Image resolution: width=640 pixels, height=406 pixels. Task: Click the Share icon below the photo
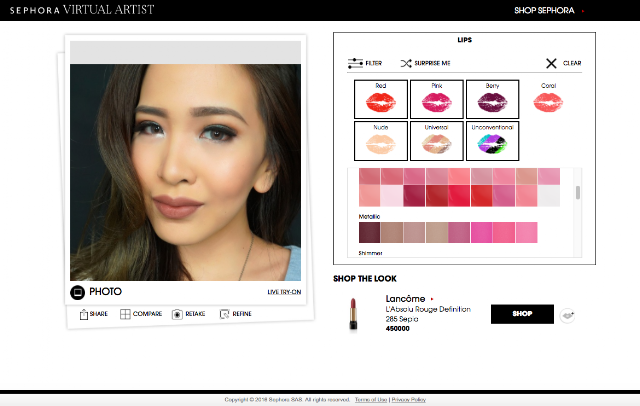[84, 314]
